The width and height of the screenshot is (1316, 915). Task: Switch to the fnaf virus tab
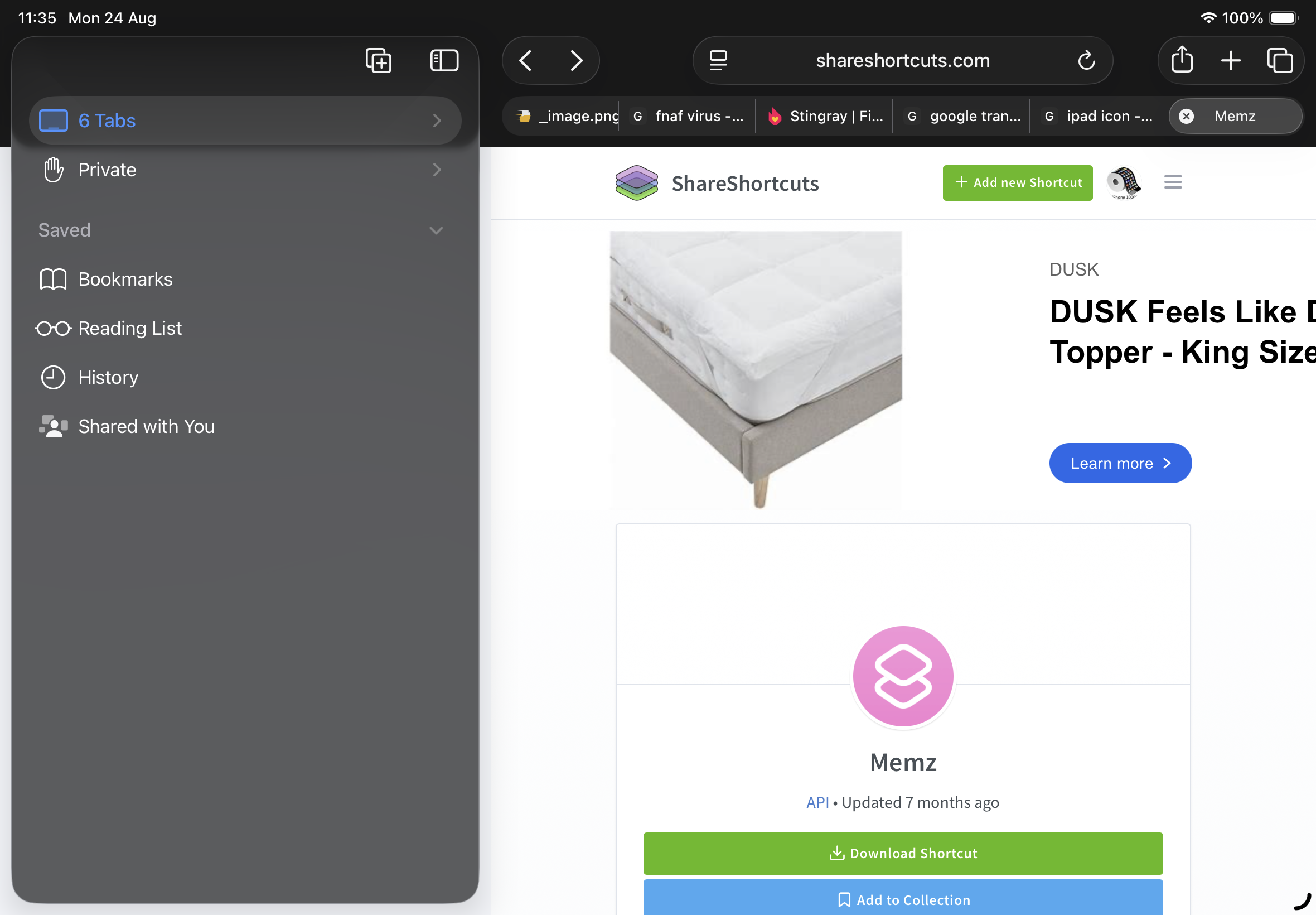point(688,117)
